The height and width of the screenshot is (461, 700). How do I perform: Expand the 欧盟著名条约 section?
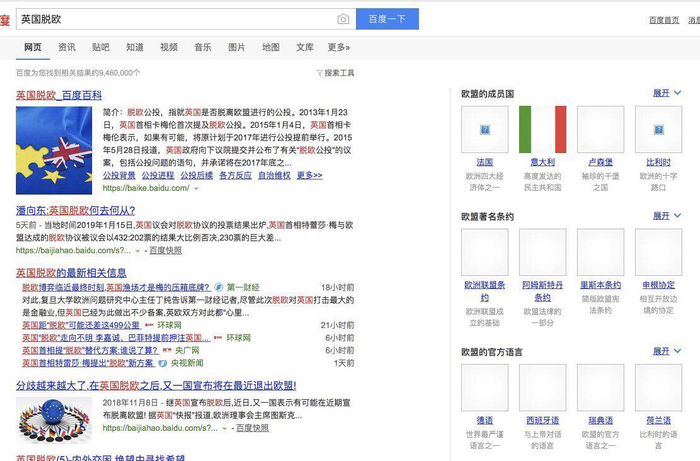click(x=667, y=216)
